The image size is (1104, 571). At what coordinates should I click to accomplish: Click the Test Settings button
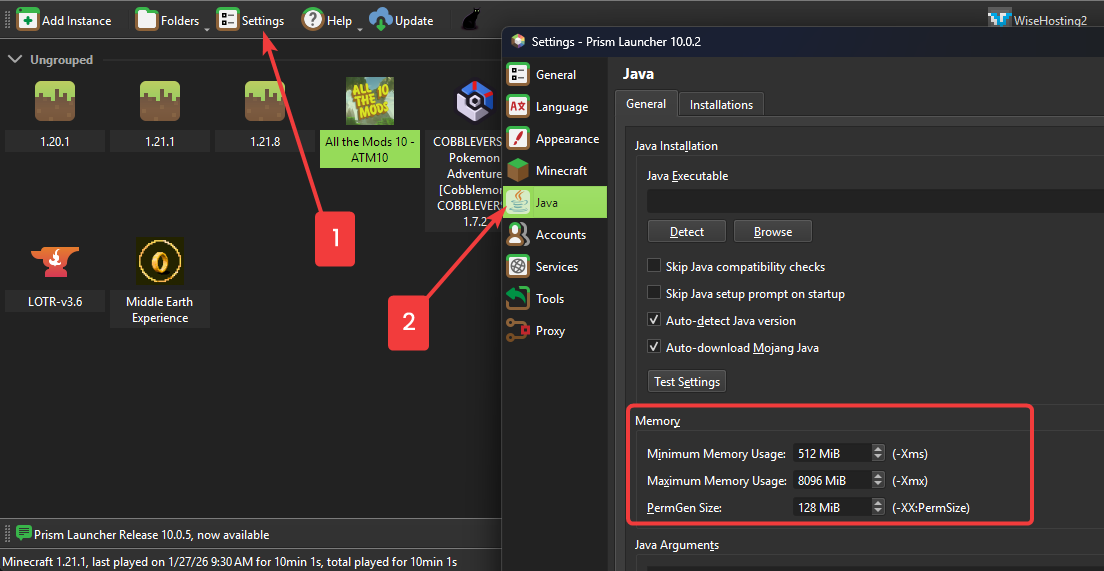coord(686,381)
